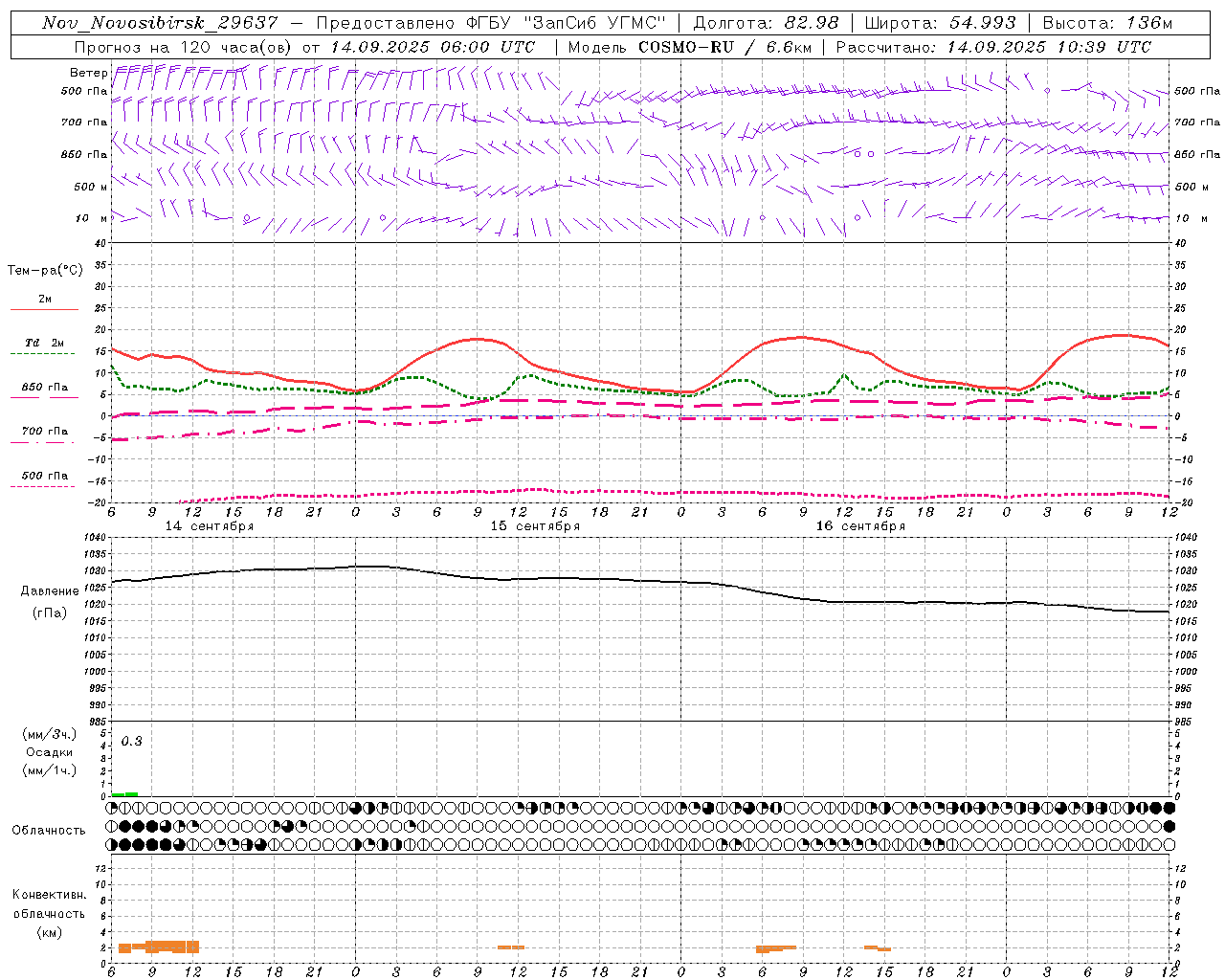The height and width of the screenshot is (980, 1225).
Task: Click the (км) convective height unit label
Action: point(49,932)
